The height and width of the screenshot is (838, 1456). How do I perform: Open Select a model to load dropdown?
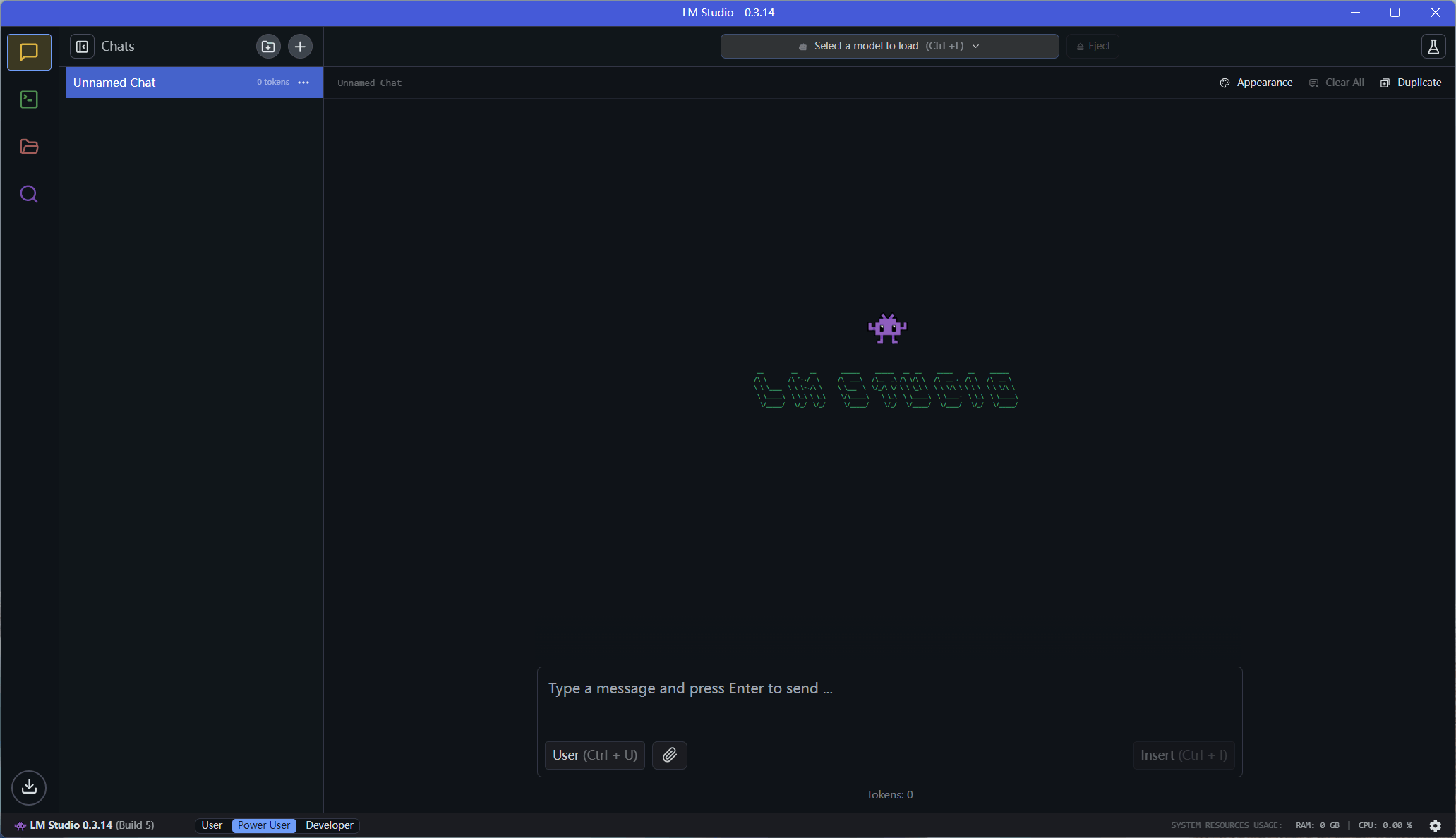tap(889, 46)
